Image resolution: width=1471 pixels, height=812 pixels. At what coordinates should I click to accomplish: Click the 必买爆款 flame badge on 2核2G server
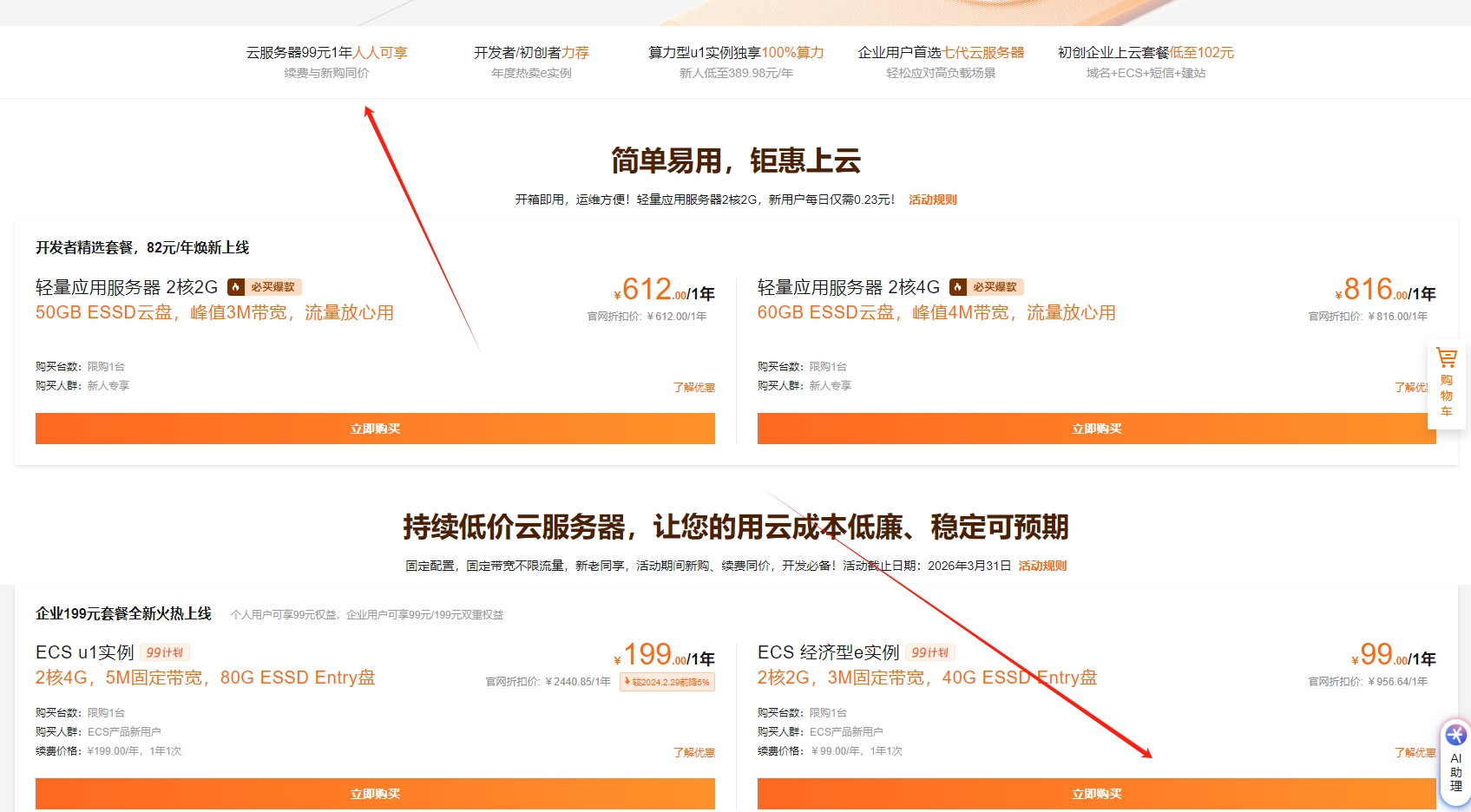[263, 286]
